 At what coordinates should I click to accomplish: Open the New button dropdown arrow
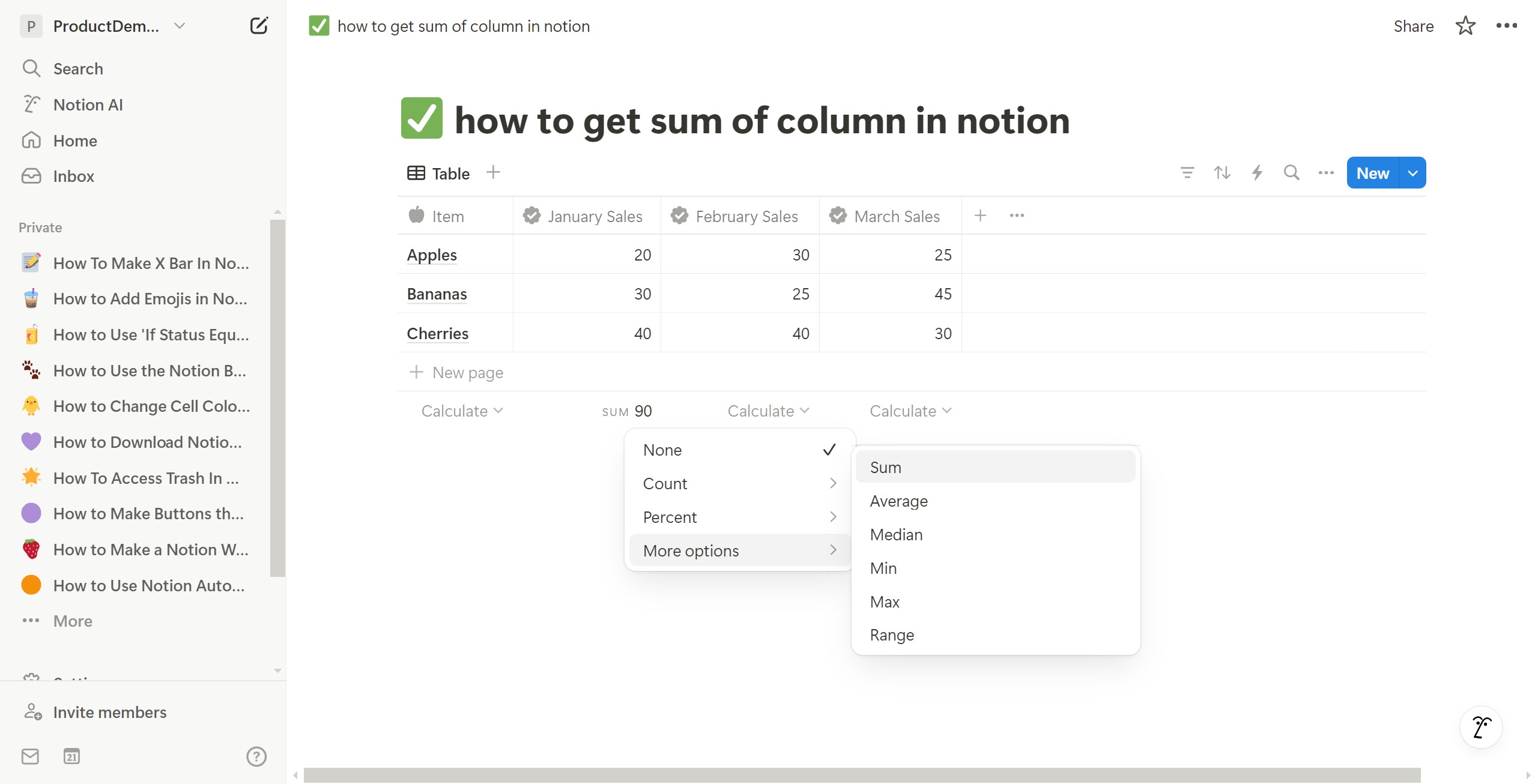pos(1413,173)
